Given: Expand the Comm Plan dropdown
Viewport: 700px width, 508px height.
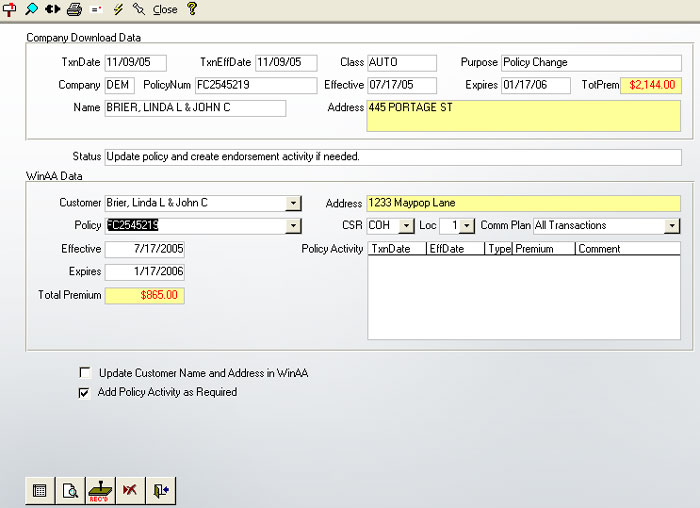Looking at the screenshot, I should pos(672,226).
